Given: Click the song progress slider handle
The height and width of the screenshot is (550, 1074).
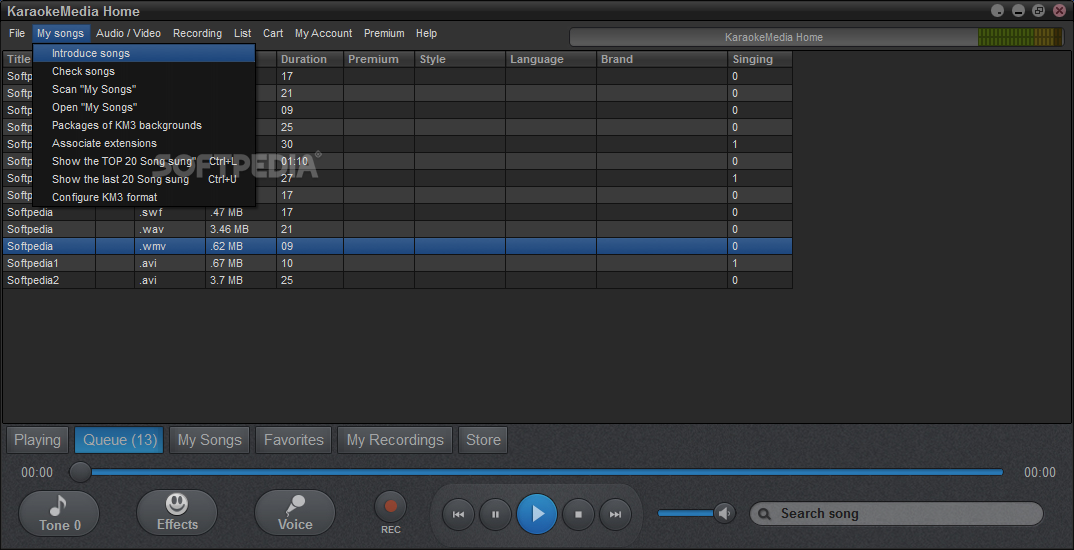Looking at the screenshot, I should point(80,472).
